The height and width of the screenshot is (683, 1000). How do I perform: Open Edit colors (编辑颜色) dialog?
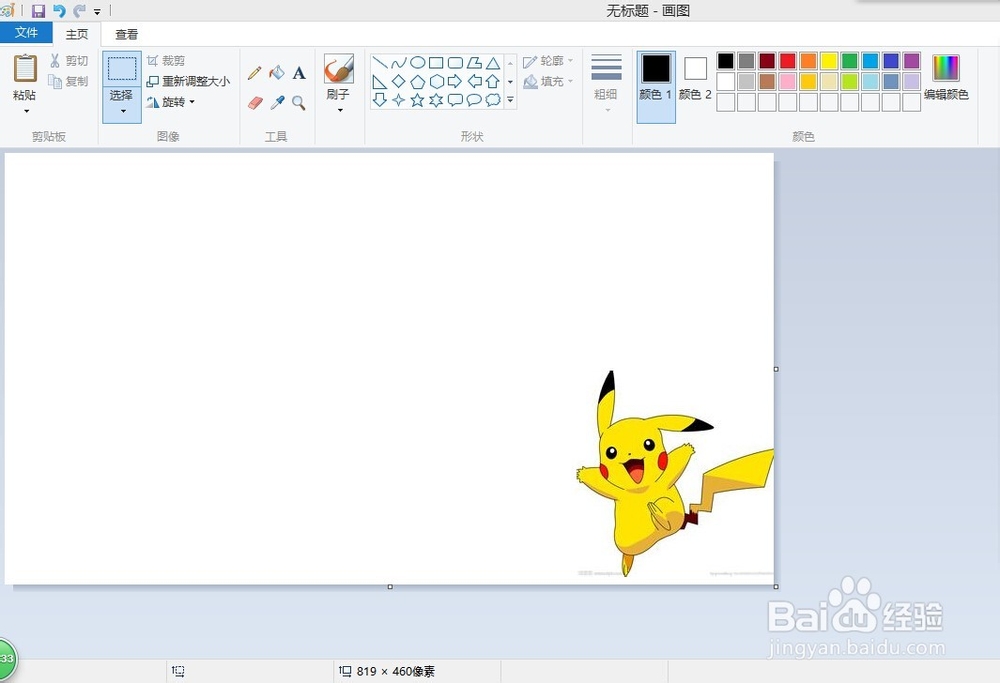(x=946, y=77)
